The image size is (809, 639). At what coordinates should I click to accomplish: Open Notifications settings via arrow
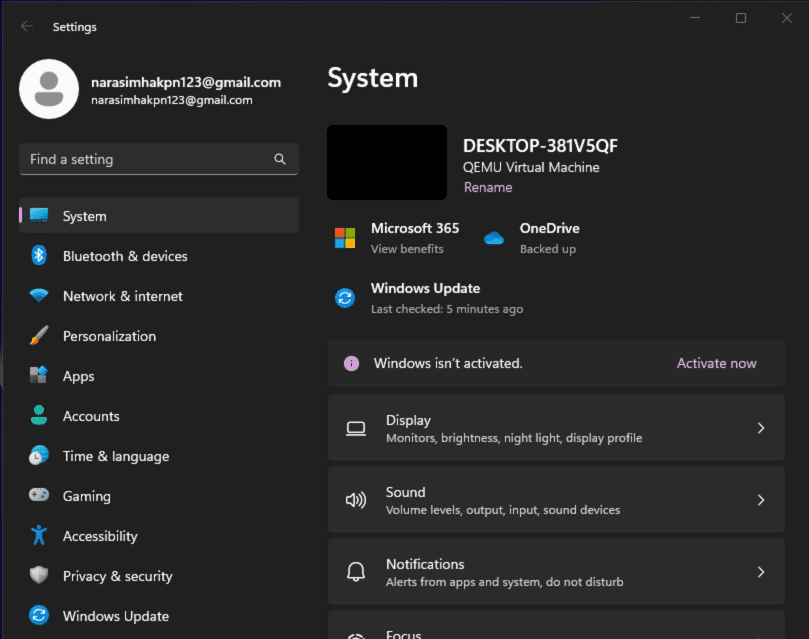coord(760,572)
